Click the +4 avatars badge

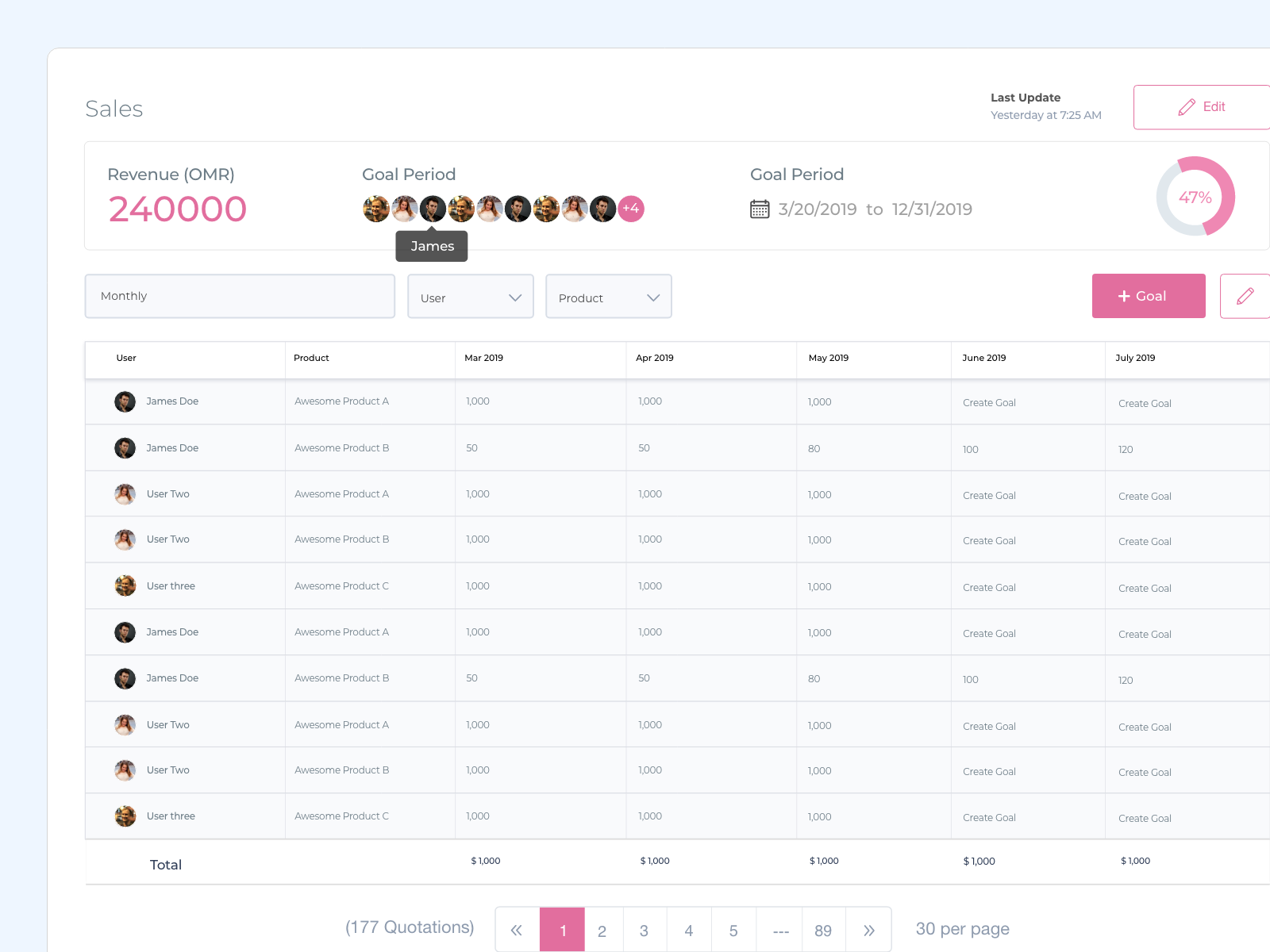[x=630, y=209]
